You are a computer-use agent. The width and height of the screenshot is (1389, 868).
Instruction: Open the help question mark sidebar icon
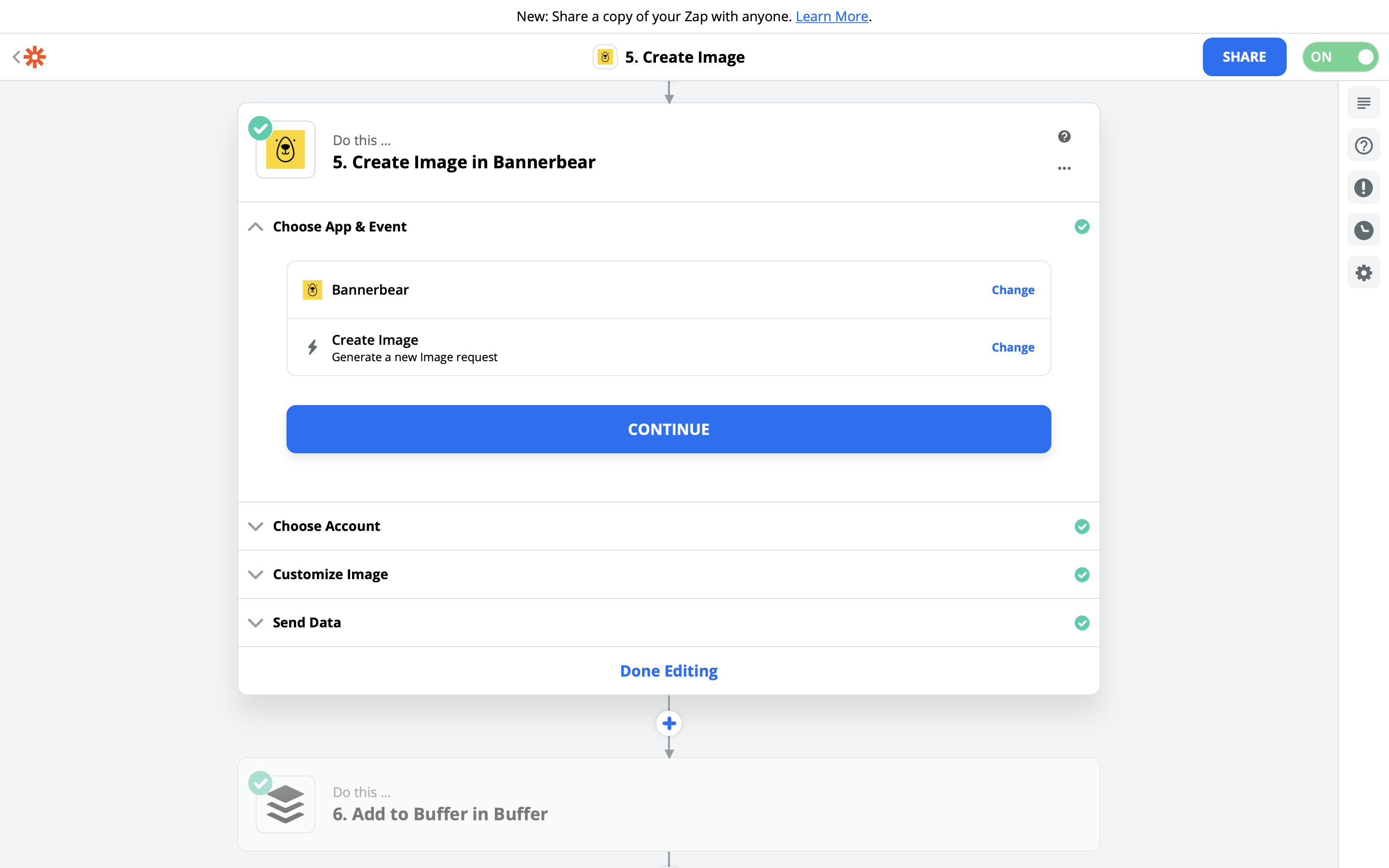(x=1363, y=146)
